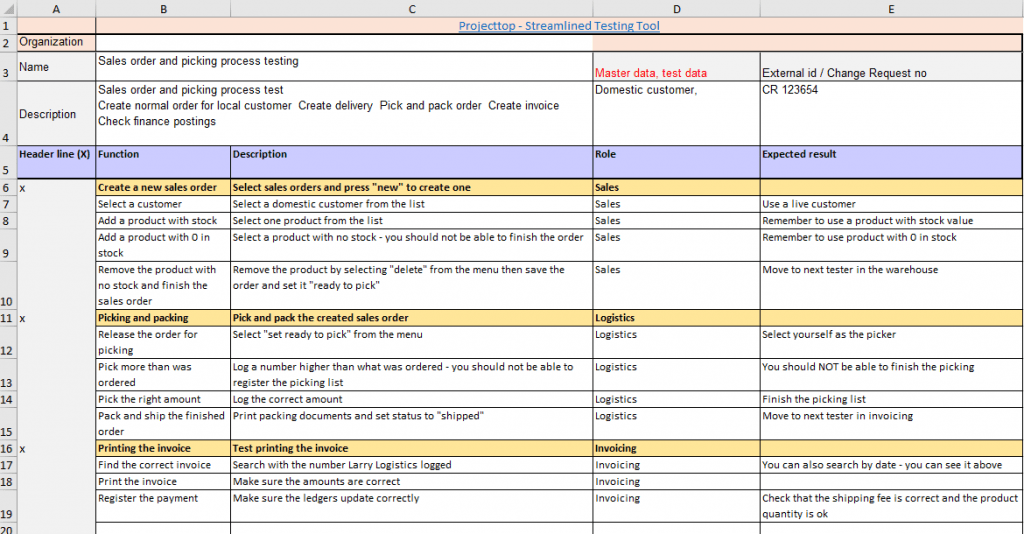
Task: Click the 'Print the invoice' cell
Action: point(163,481)
